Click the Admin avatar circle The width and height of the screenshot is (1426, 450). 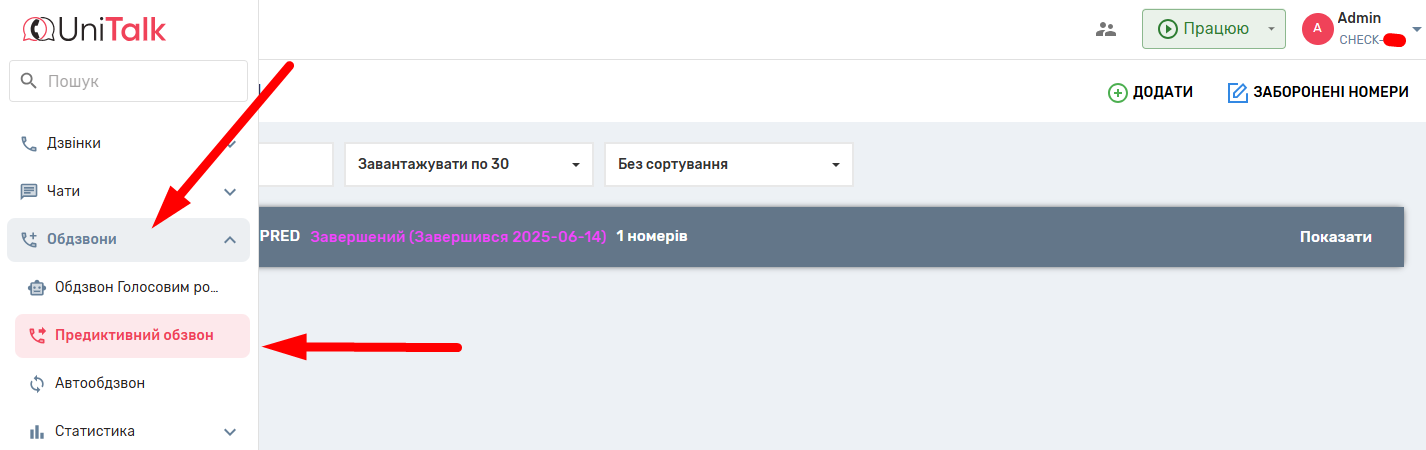[x=1317, y=29]
